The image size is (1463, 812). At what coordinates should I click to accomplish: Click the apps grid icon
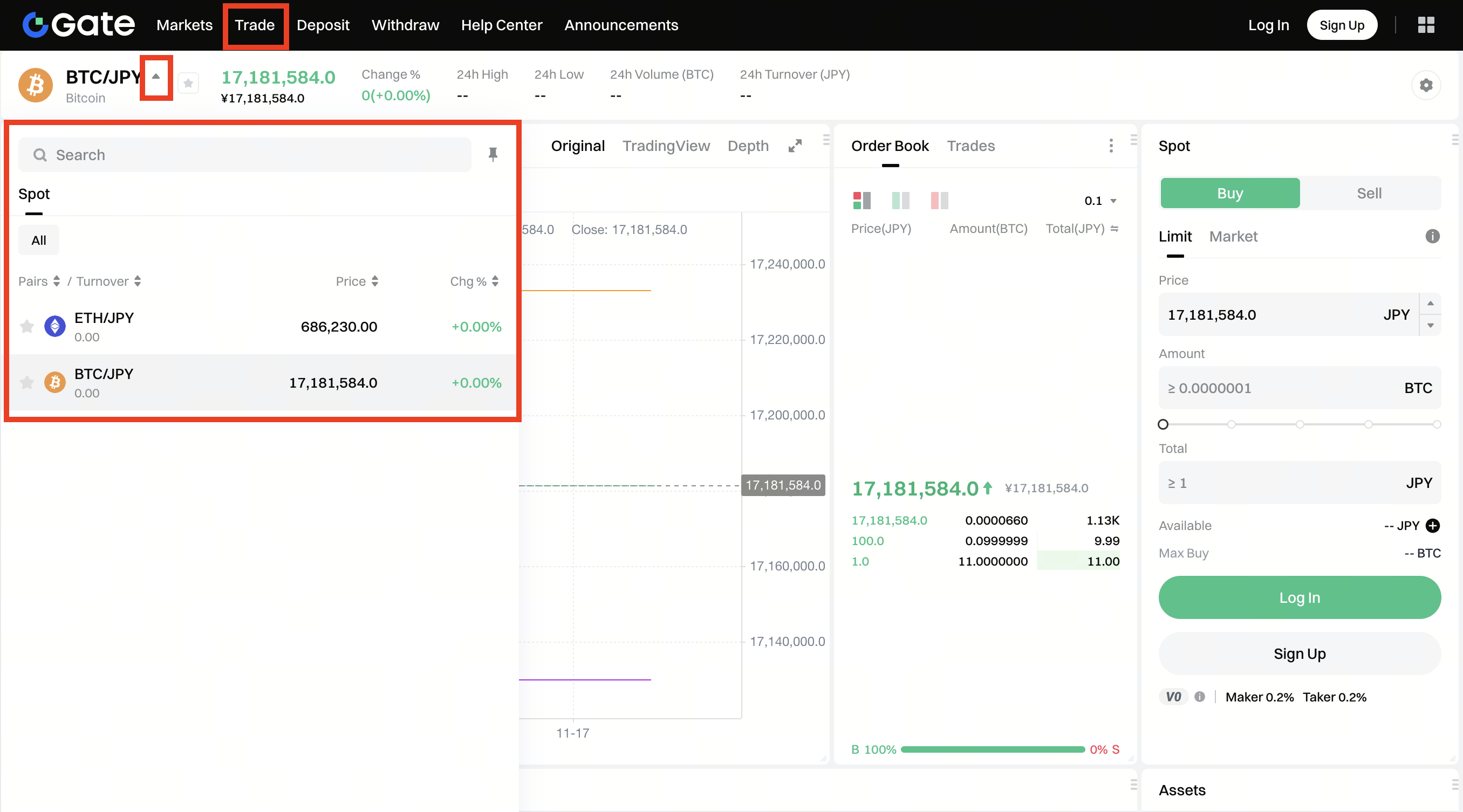[x=1426, y=25]
